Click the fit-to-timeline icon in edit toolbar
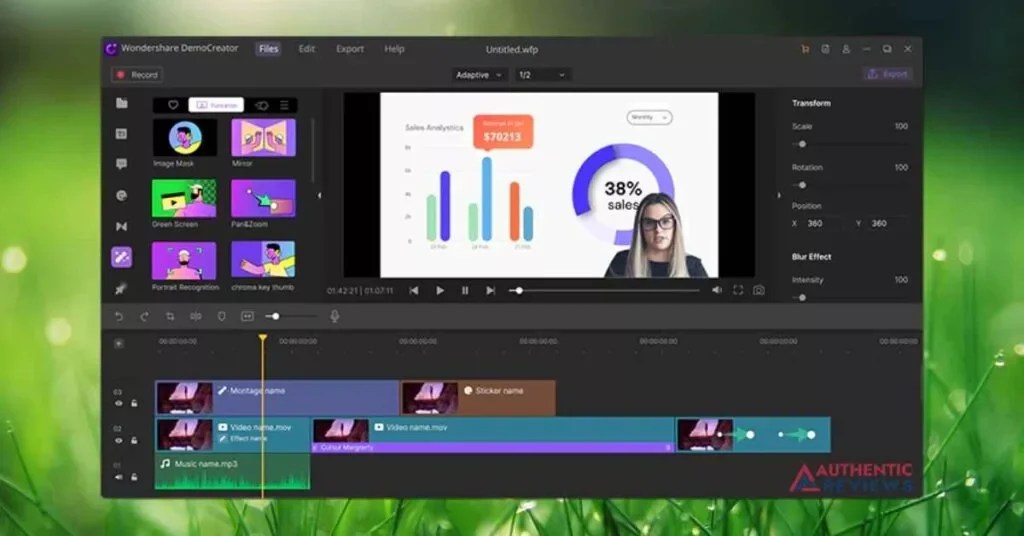 (x=248, y=317)
